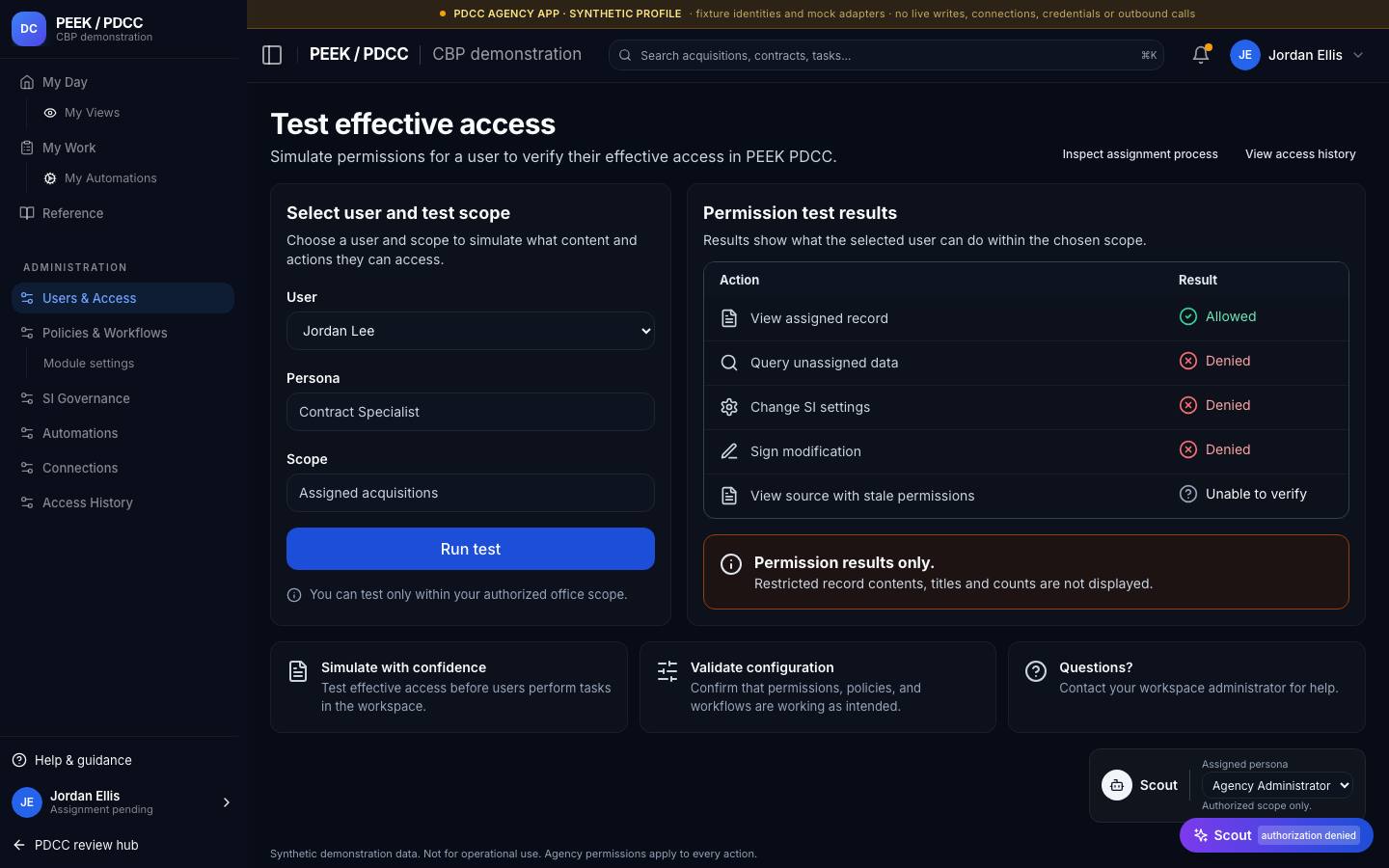Open Automations in sidebar
Screen dimensions: 1389x868
123,433
